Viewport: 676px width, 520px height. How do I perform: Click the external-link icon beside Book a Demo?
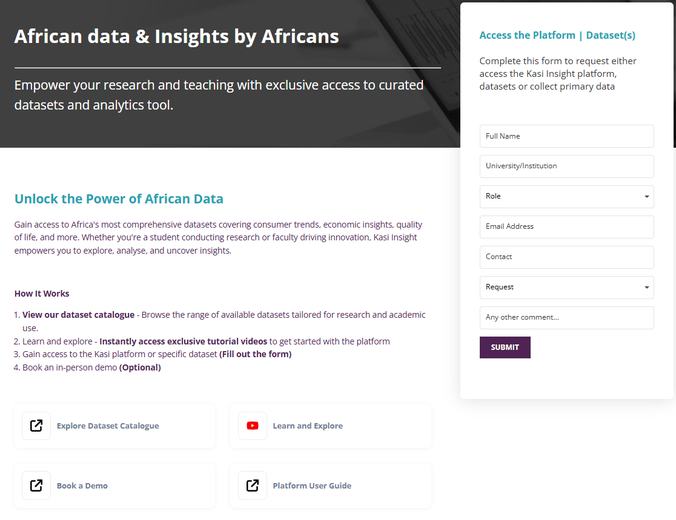point(36,486)
